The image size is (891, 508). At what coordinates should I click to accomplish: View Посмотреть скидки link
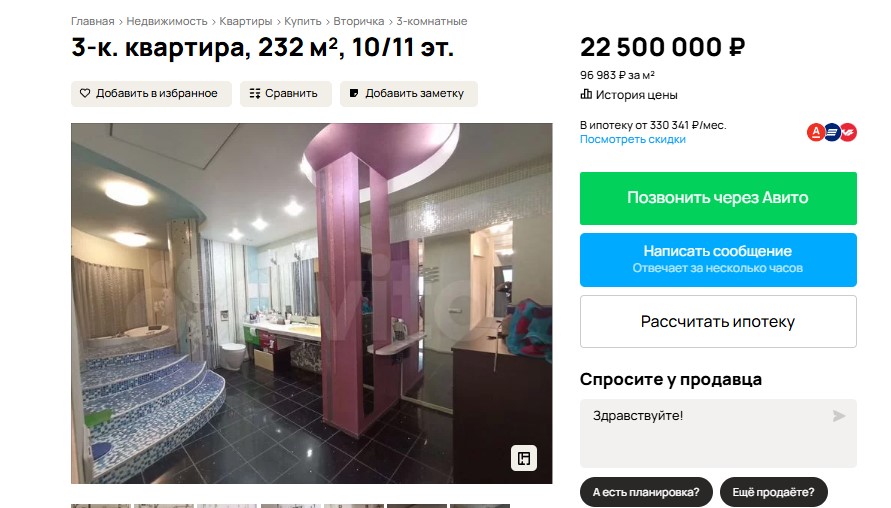point(632,139)
